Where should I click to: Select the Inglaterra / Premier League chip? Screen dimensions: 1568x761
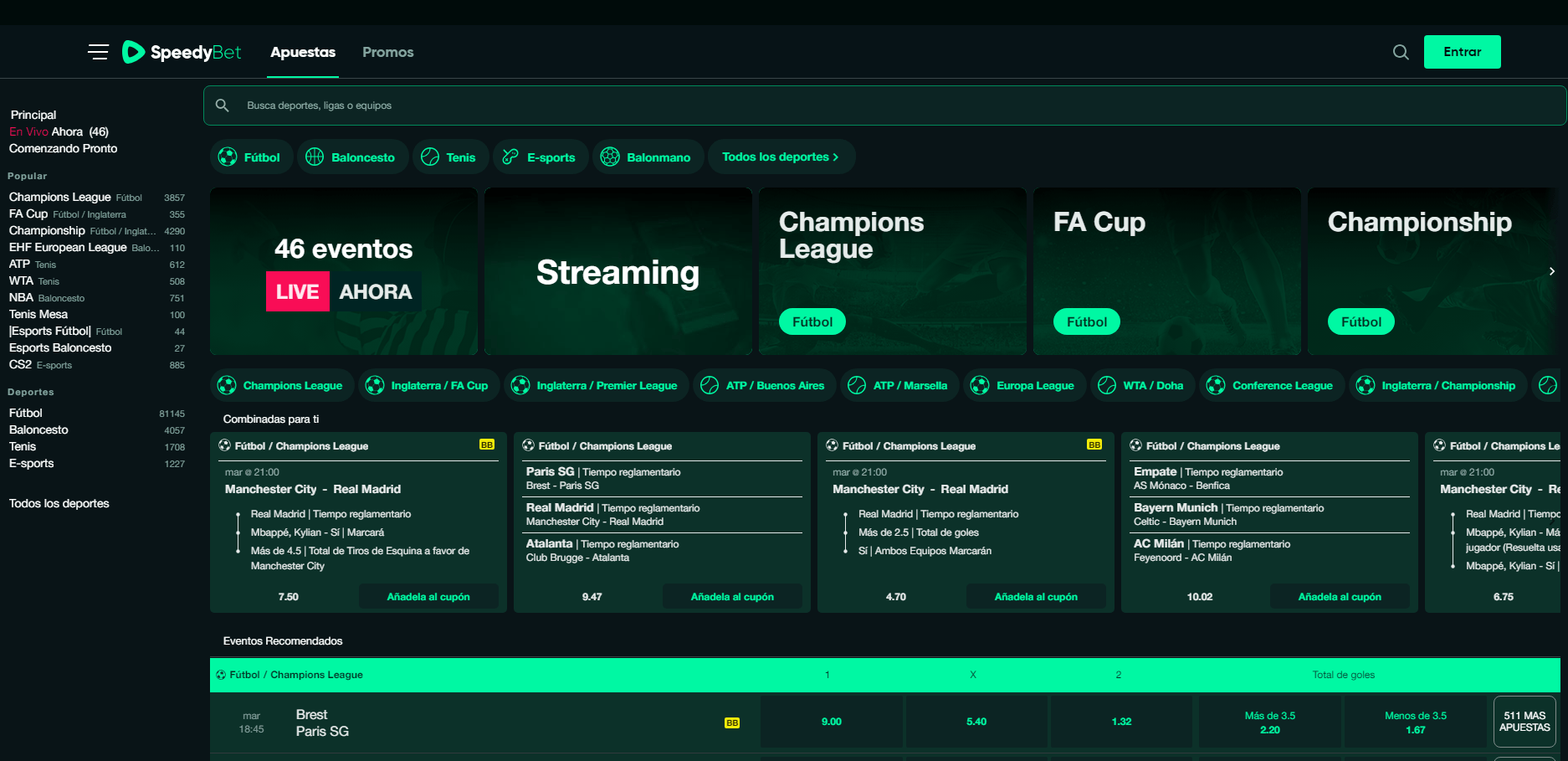coord(596,385)
